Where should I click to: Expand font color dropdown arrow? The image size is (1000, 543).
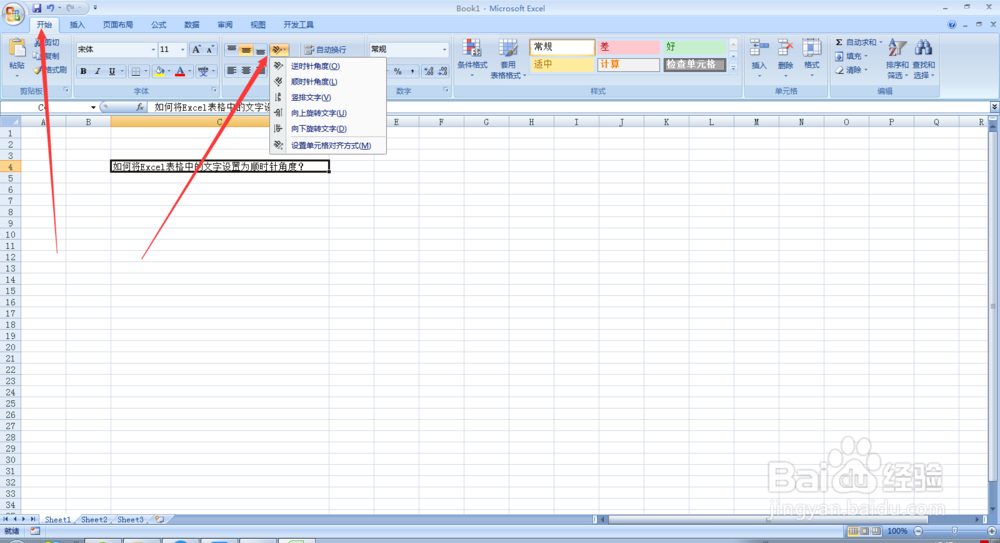[189, 71]
